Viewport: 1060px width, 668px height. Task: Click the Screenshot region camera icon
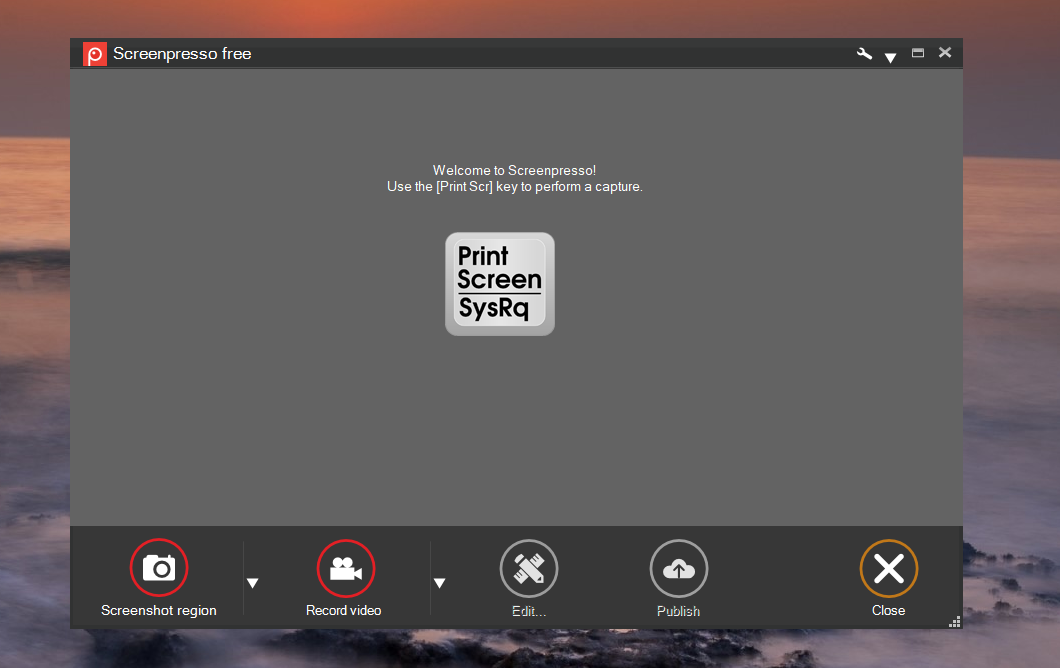(x=159, y=568)
